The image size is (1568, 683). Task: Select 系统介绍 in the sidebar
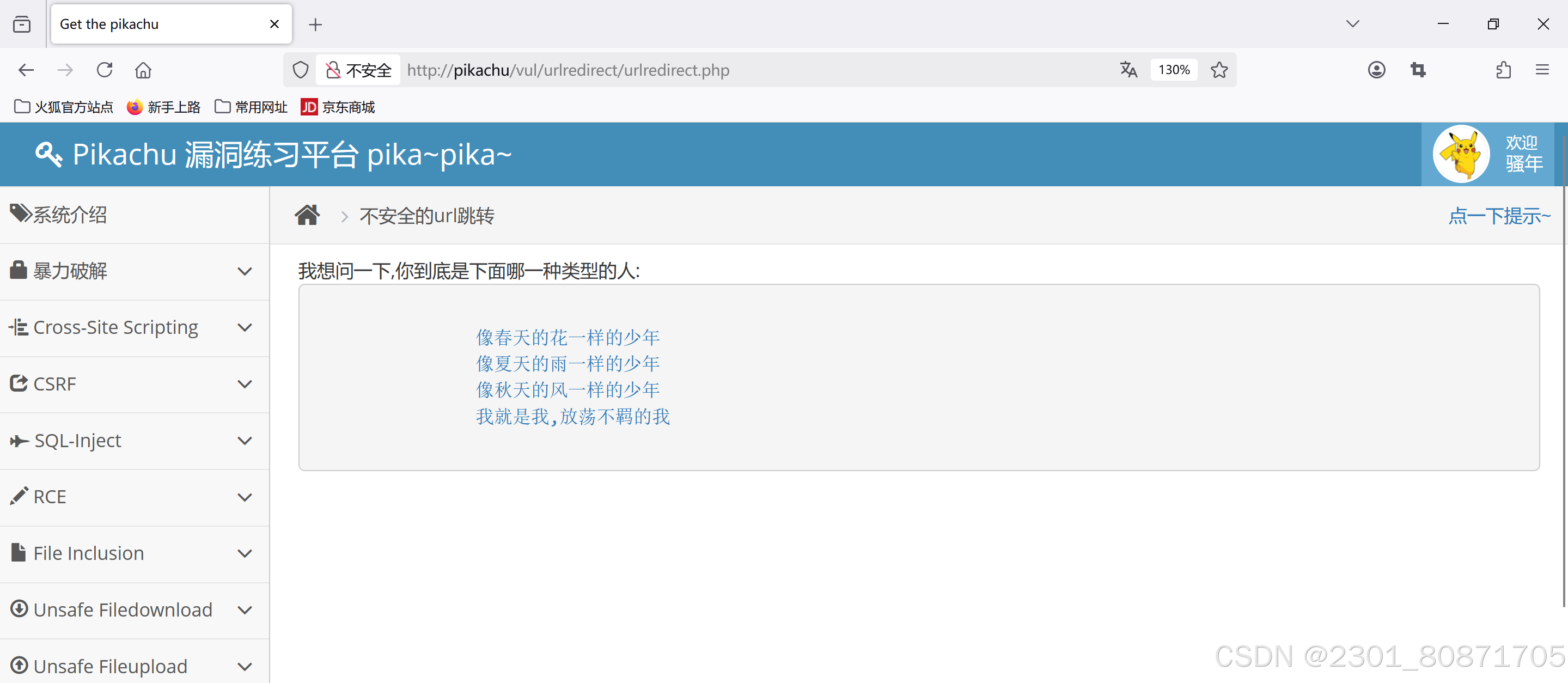point(70,215)
